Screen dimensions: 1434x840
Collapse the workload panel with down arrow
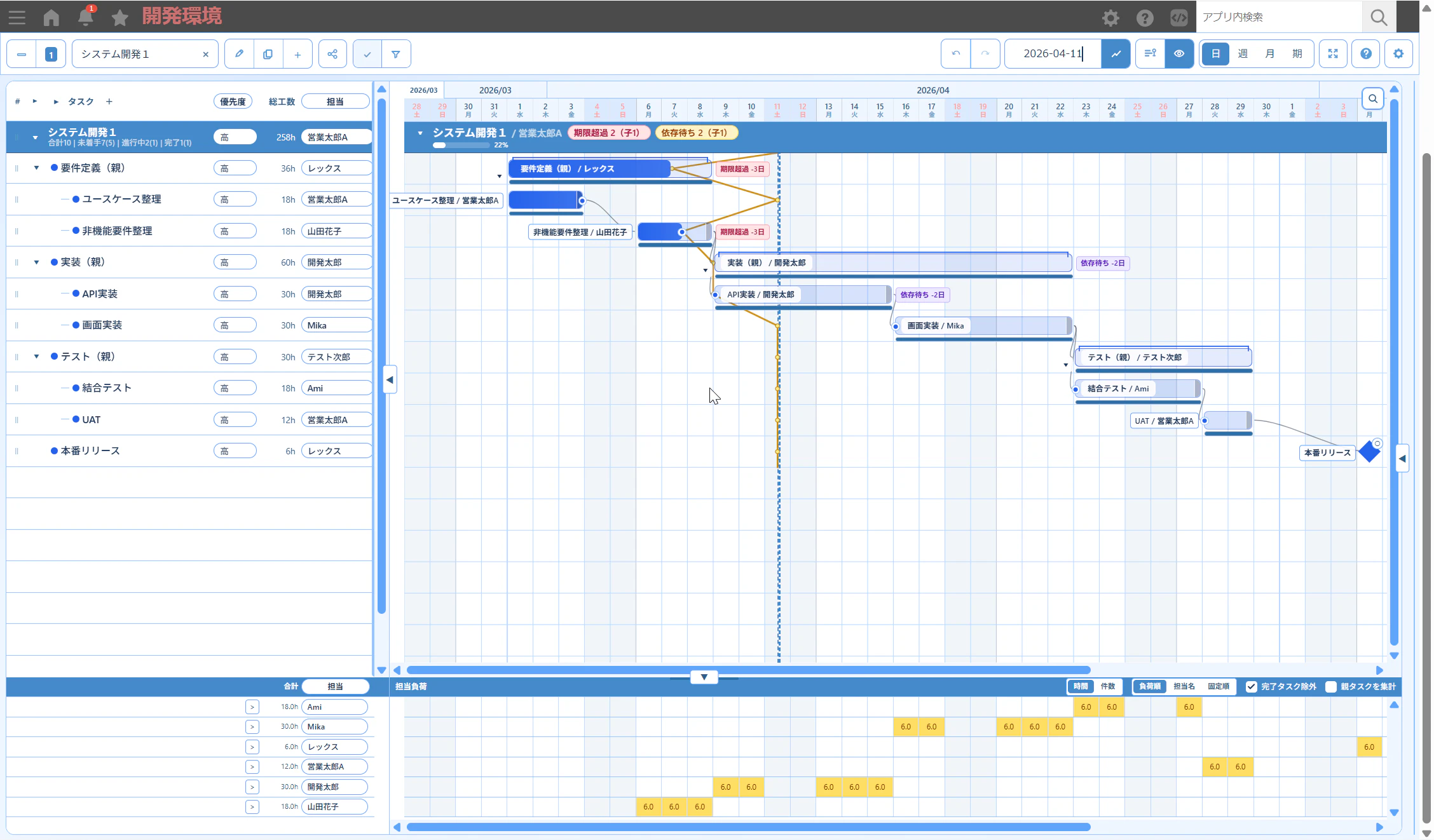[x=704, y=677]
